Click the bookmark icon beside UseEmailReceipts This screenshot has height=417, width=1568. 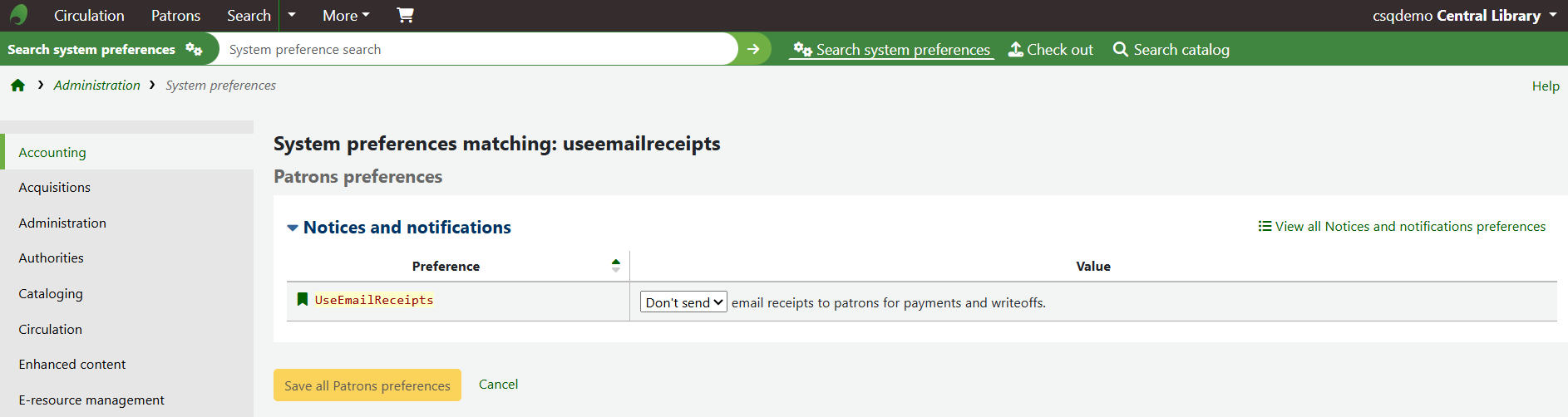tap(303, 299)
